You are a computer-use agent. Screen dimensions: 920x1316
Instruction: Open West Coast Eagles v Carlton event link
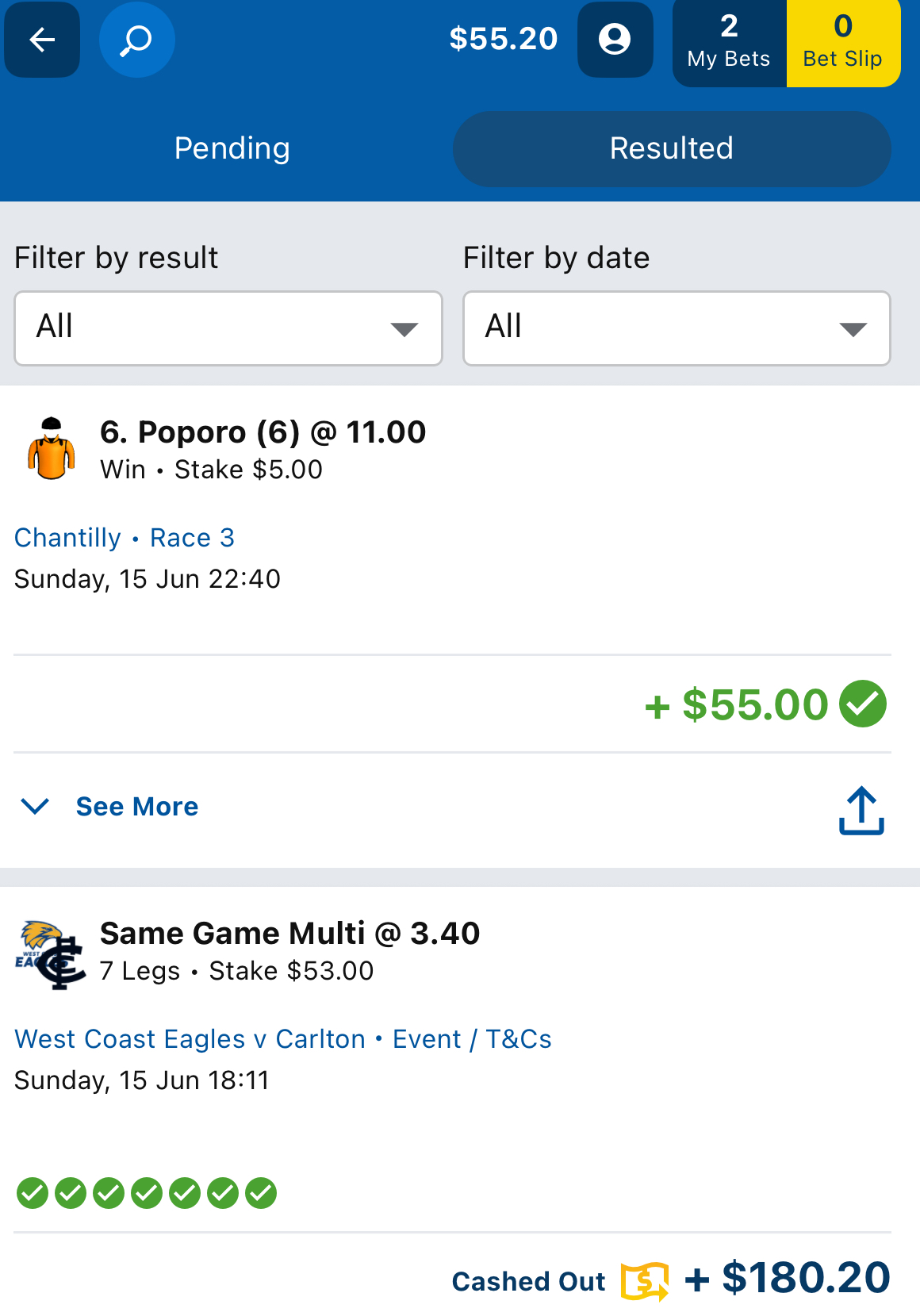pos(190,1039)
